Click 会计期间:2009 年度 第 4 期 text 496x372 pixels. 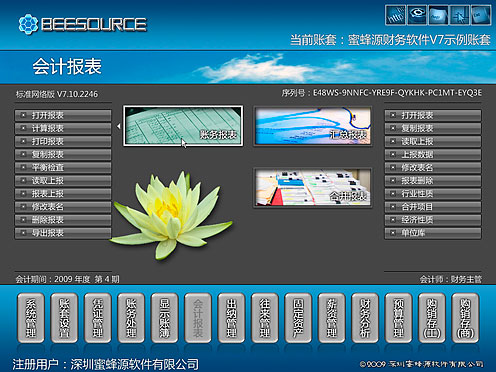pos(67,279)
